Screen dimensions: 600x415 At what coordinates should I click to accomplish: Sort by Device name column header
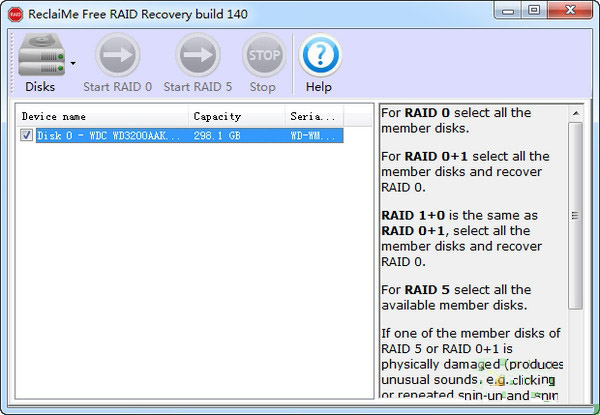(102, 116)
